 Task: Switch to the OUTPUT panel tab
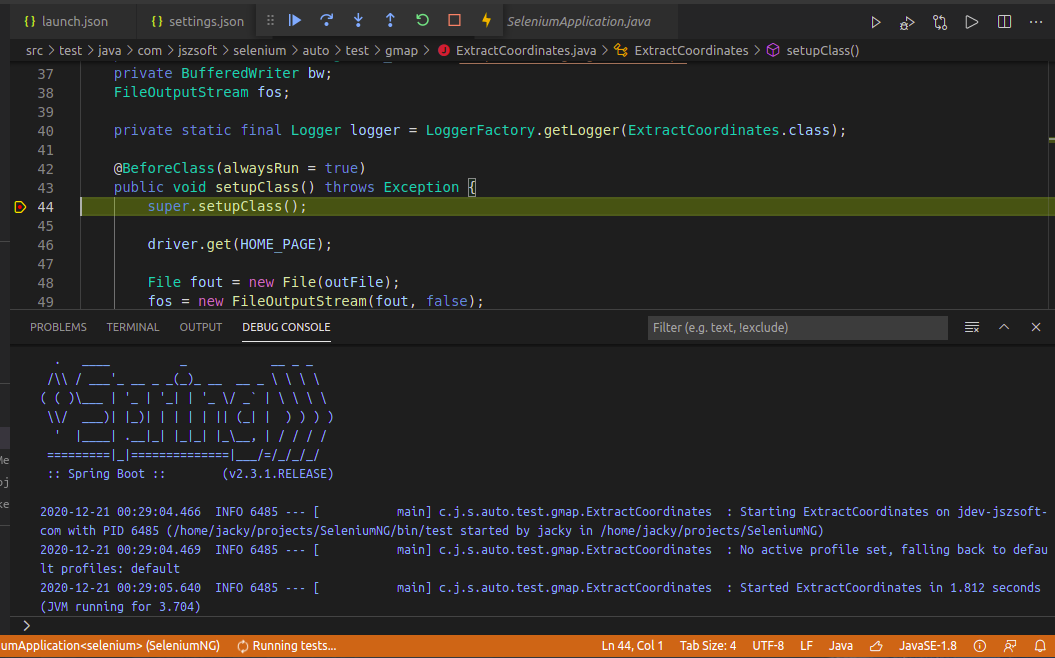(201, 327)
